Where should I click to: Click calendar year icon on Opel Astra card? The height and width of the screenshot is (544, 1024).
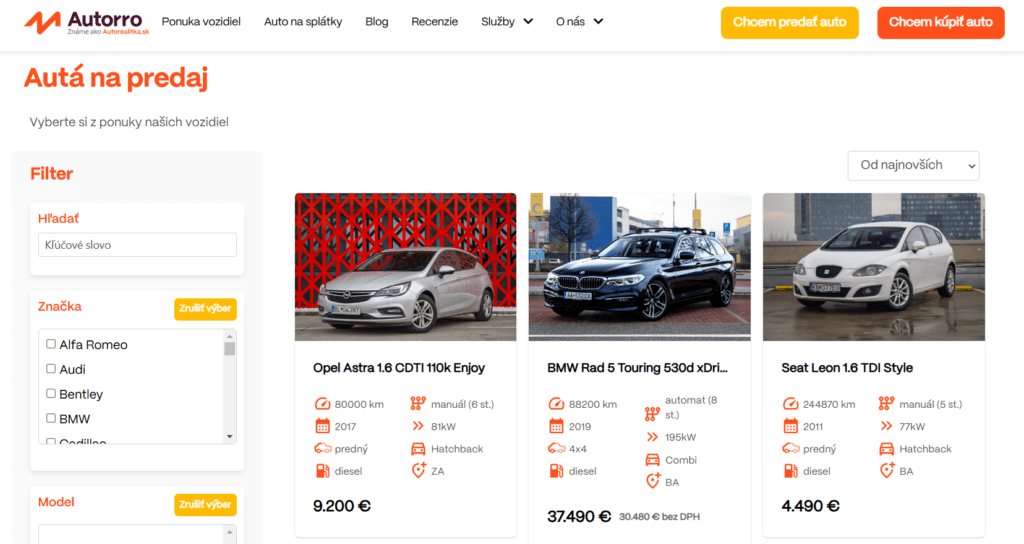pyautogui.click(x=323, y=426)
